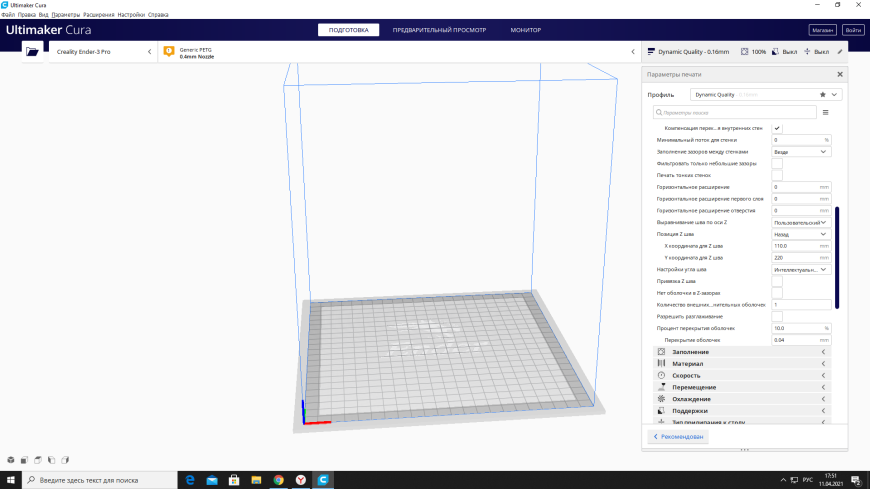Switch to right side view icon
Screen dimensions: 870x489
[65, 460]
